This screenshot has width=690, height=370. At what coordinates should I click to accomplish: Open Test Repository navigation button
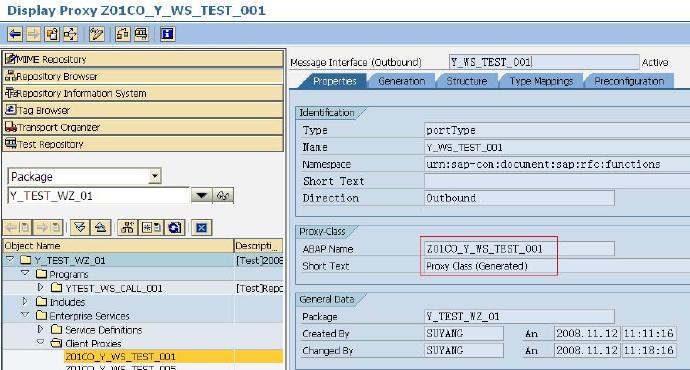coord(143,144)
